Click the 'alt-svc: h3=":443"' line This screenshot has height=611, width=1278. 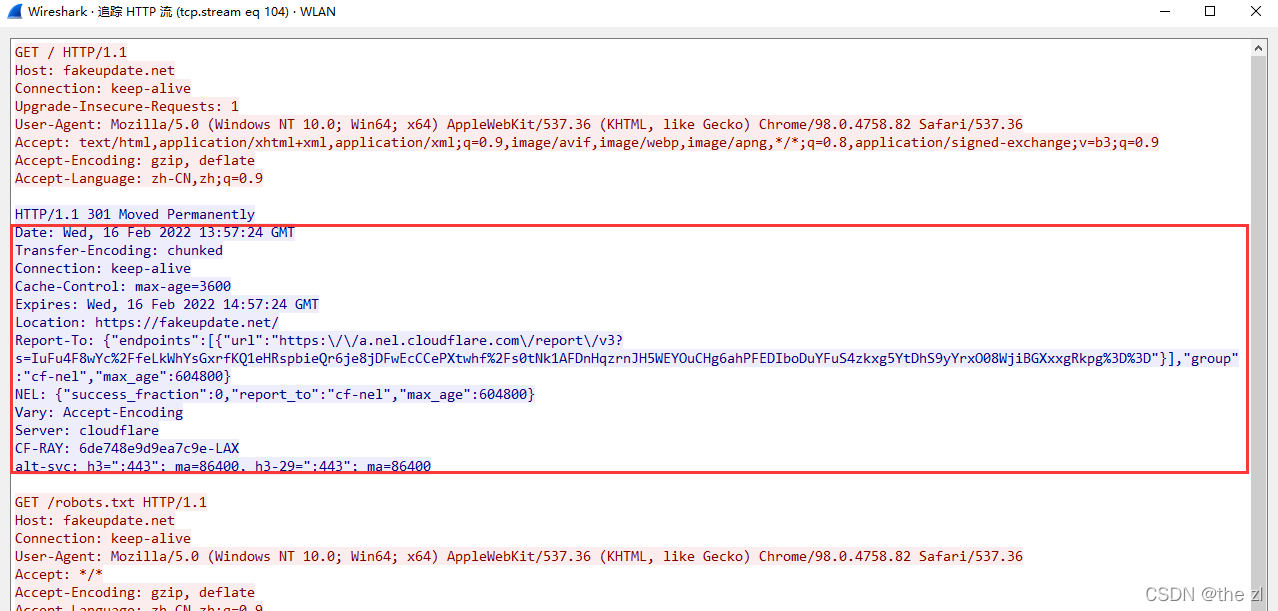pos(223,466)
